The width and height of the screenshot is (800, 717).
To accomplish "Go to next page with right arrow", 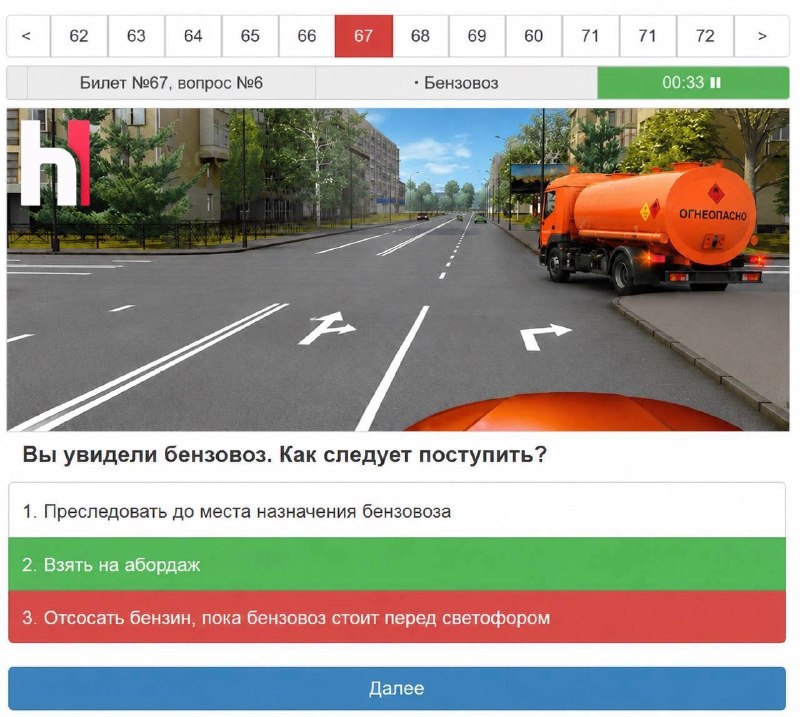I will coord(762,36).
